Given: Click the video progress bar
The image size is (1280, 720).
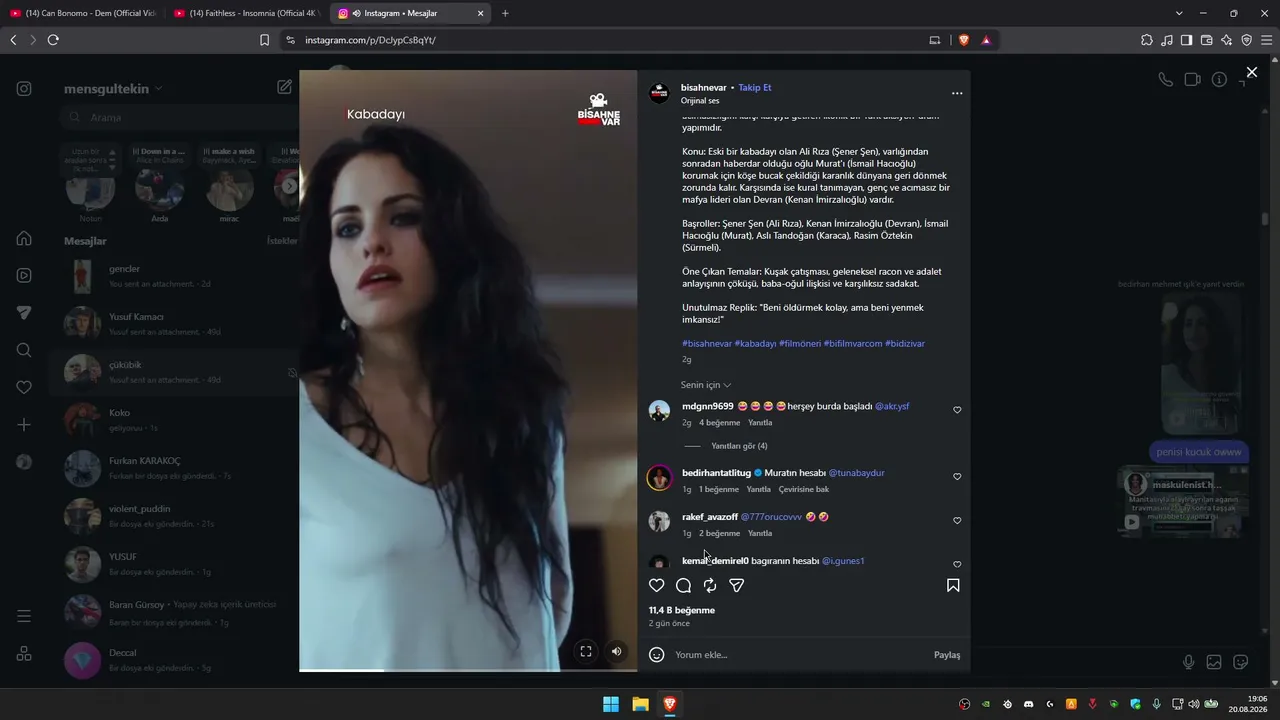Looking at the screenshot, I should [x=468, y=670].
